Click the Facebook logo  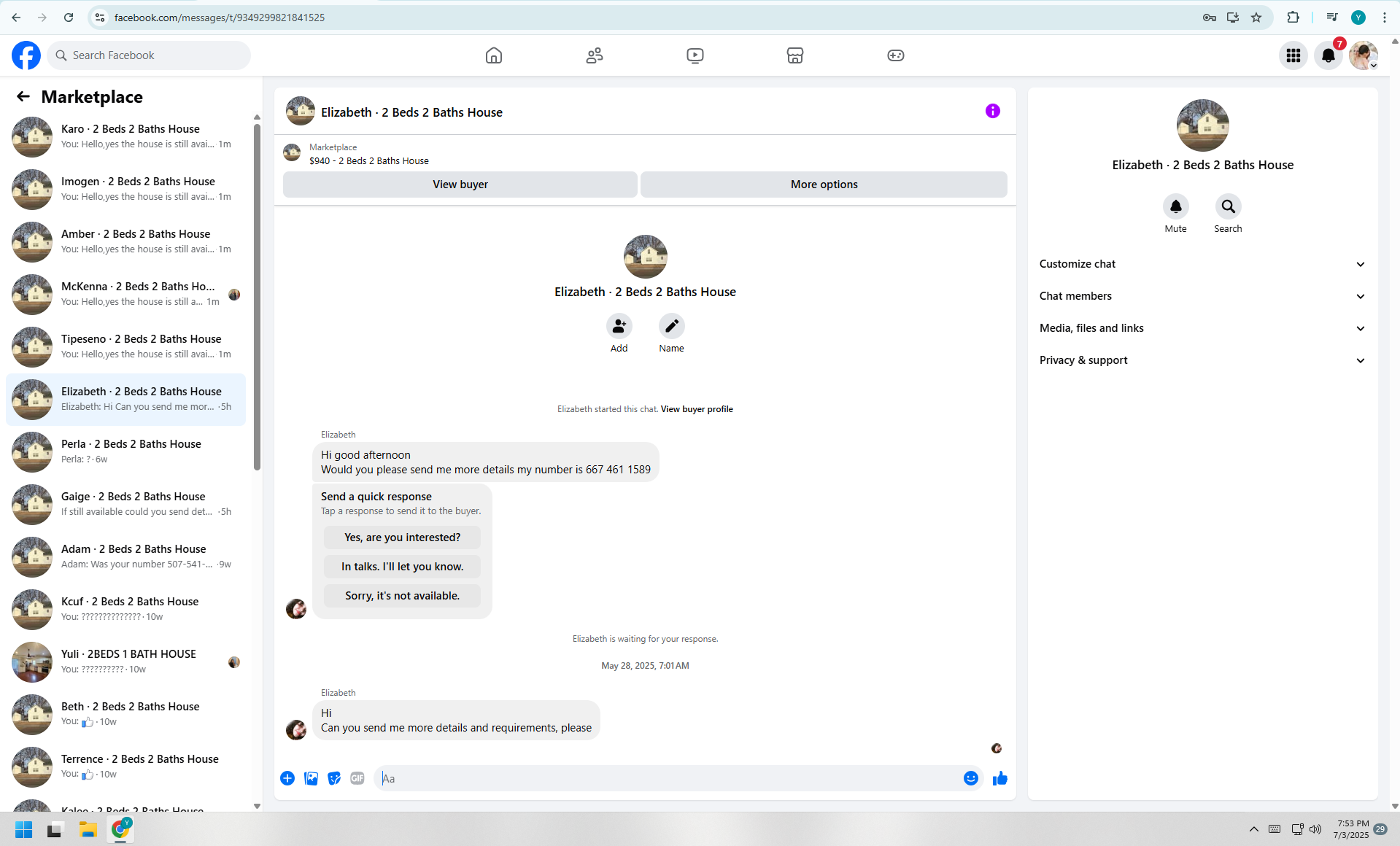tap(26, 55)
